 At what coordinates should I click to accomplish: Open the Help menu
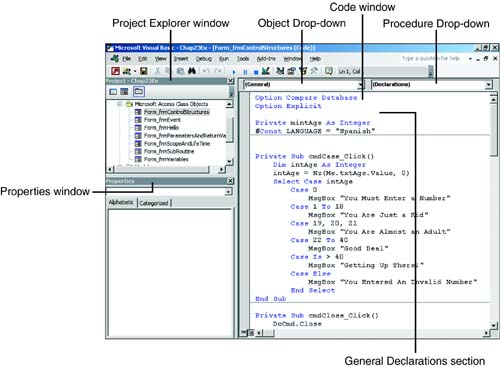click(315, 59)
